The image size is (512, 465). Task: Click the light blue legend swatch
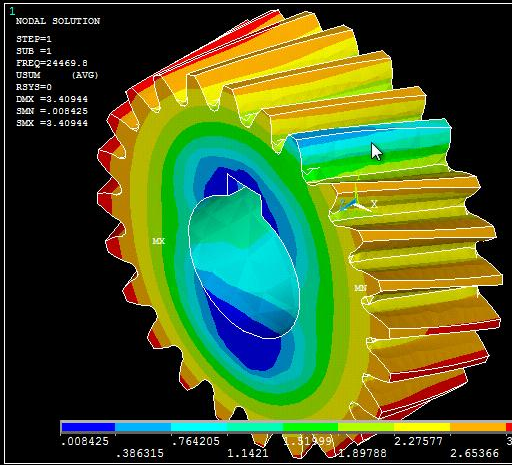point(143,427)
